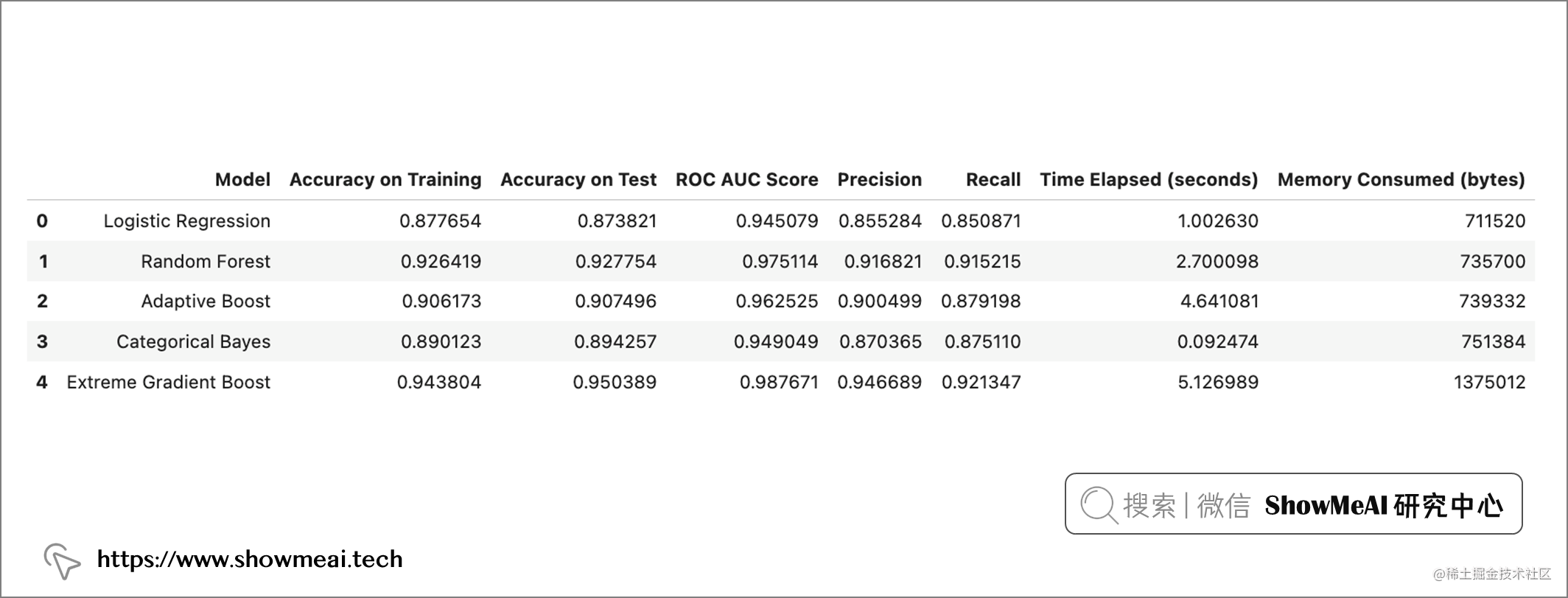Click precision value 0.870365
This screenshot has width=1568, height=598.
click(x=881, y=341)
